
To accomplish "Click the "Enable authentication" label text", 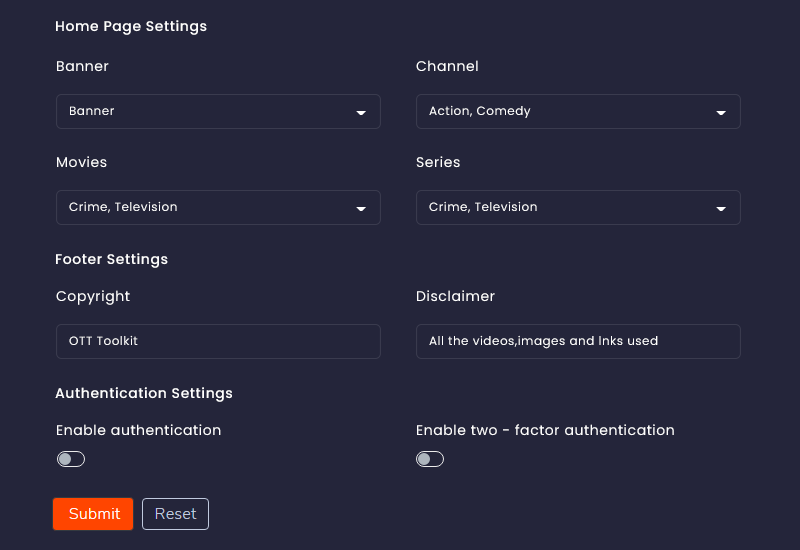I will pos(138,430).
